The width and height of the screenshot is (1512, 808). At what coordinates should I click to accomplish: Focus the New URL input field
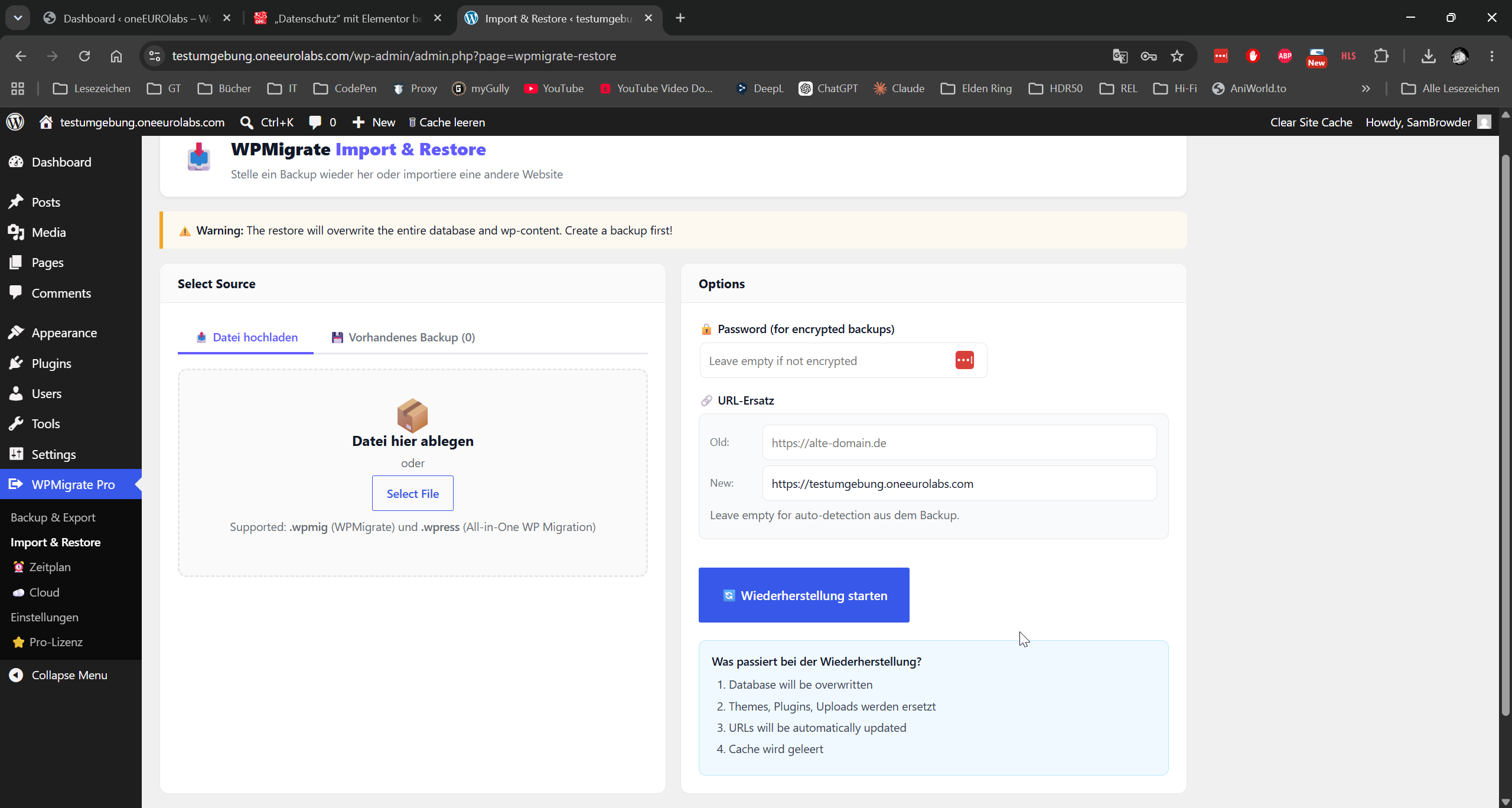coord(959,483)
